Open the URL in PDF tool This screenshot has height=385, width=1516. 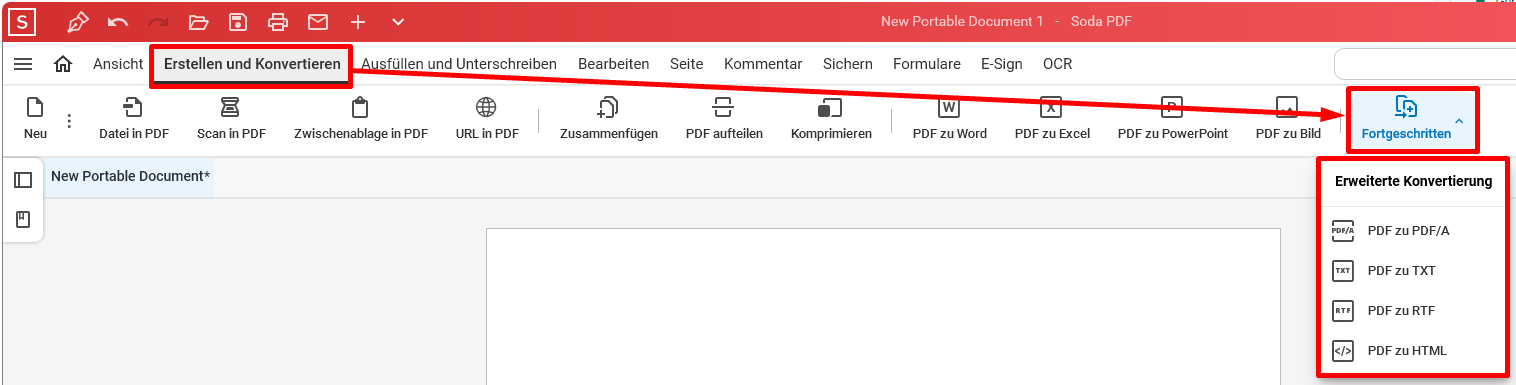(x=487, y=108)
